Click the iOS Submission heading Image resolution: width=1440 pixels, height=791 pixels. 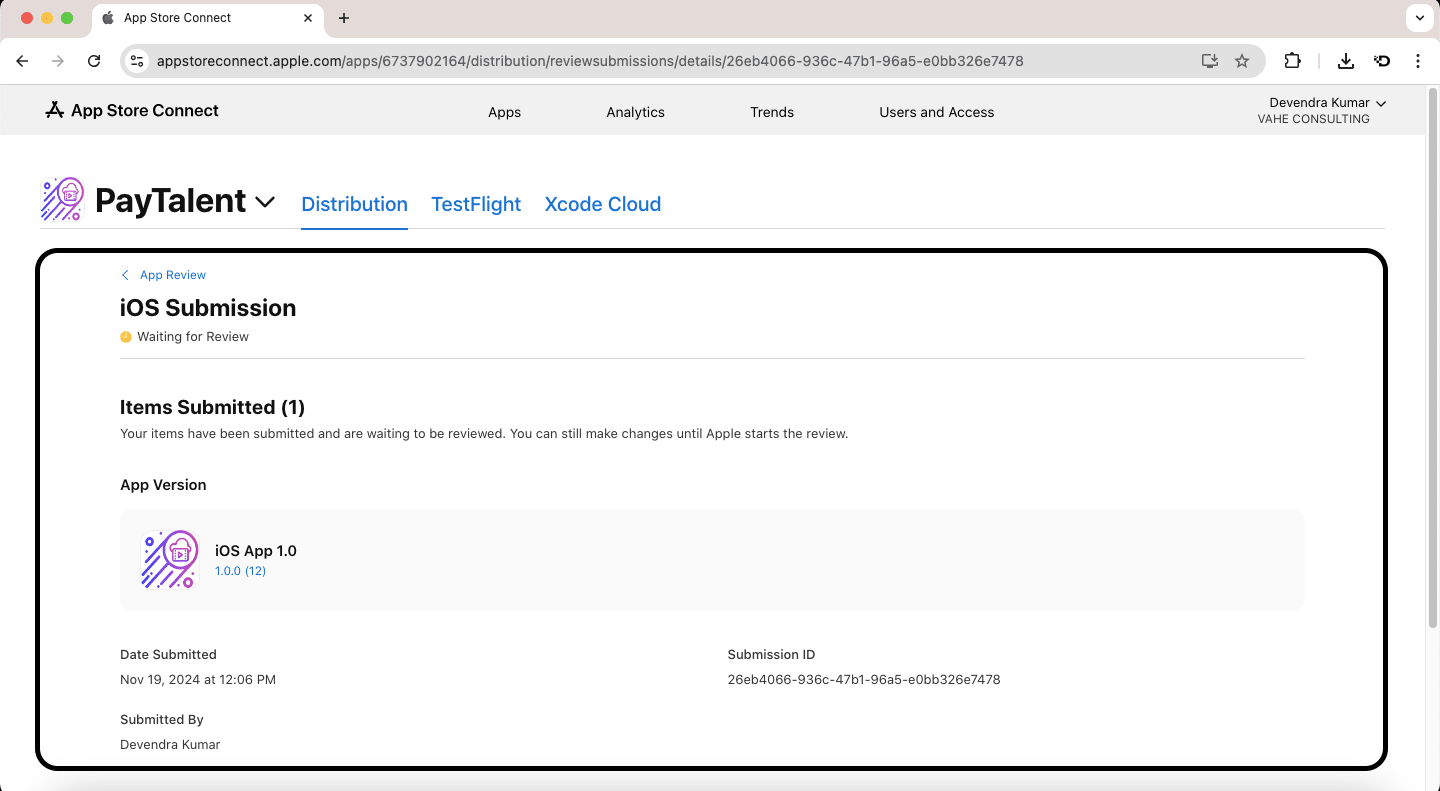pyautogui.click(x=208, y=308)
